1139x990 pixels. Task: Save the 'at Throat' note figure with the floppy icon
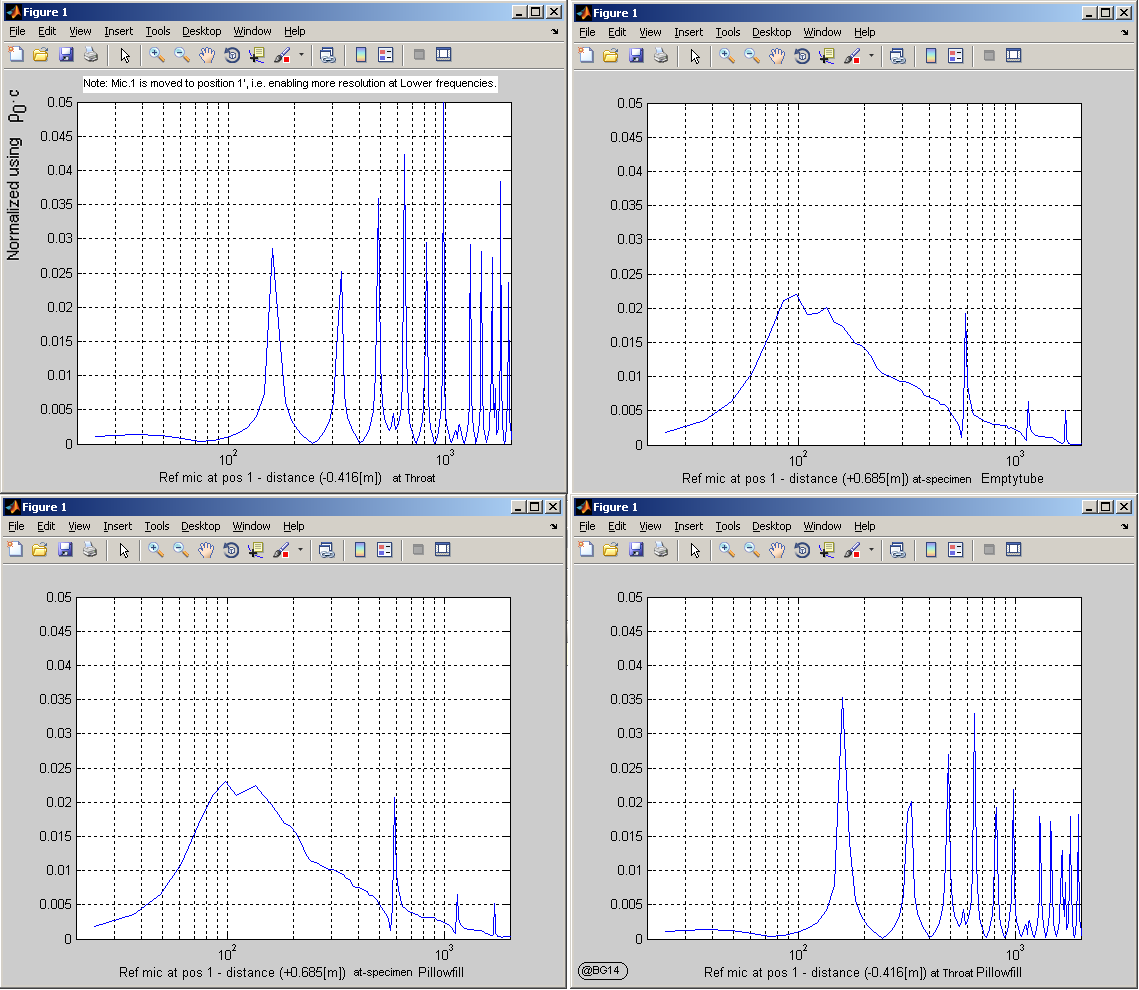click(x=66, y=54)
